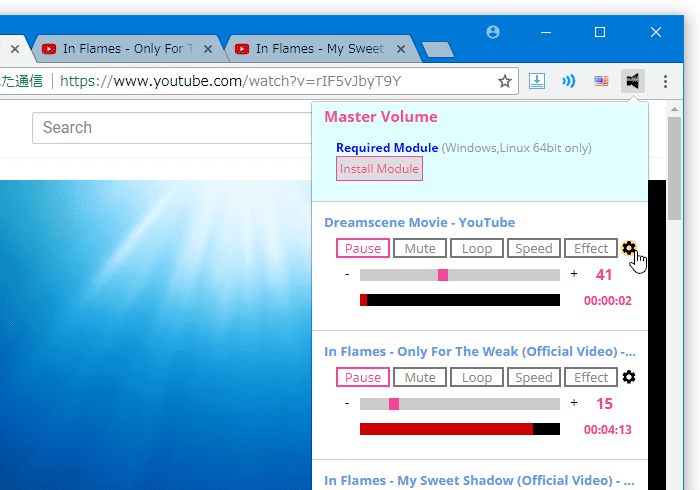This screenshot has width=700, height=490.
Task: Increase Only For The Weak volume with plus
Action: coord(574,403)
